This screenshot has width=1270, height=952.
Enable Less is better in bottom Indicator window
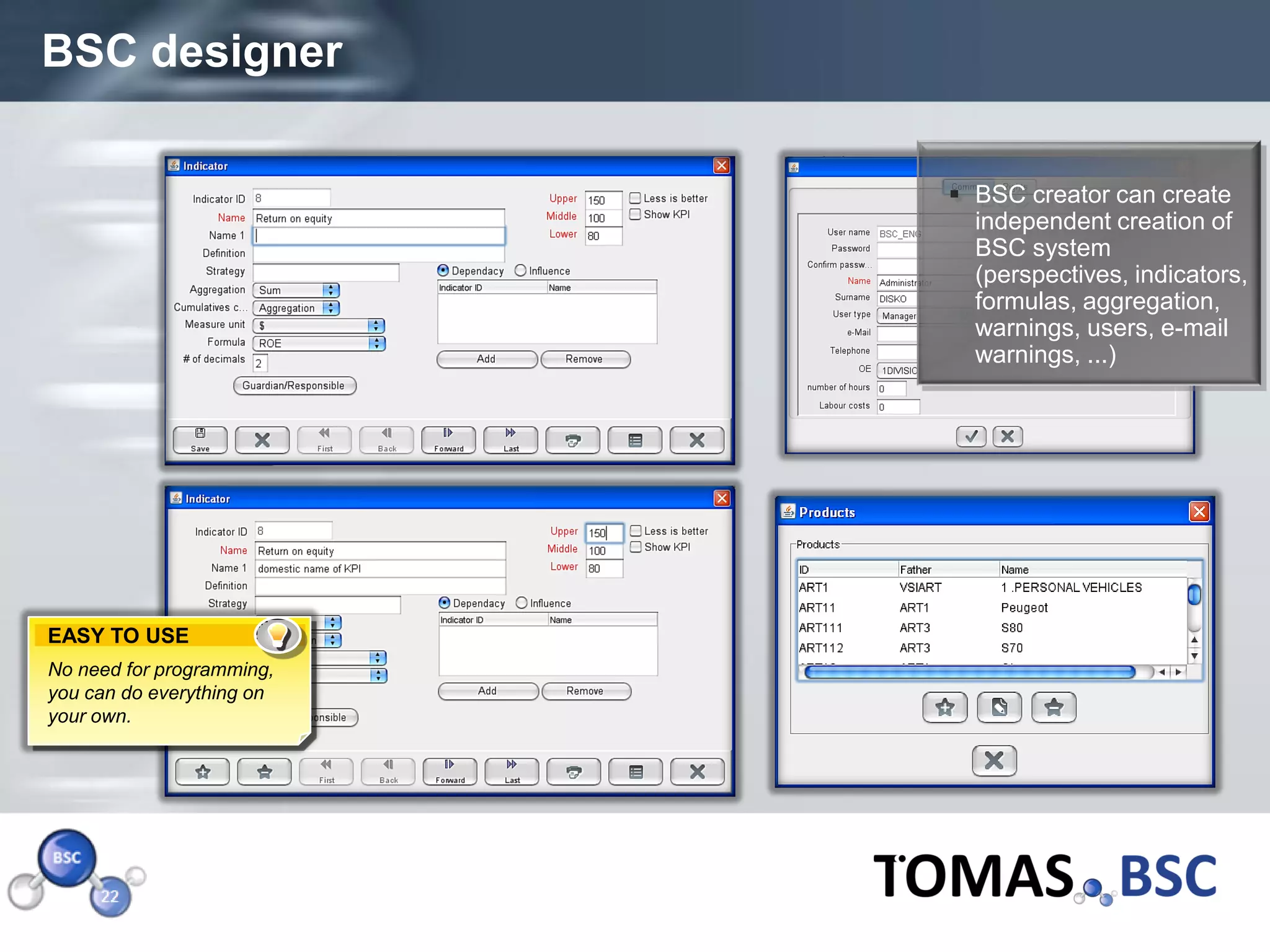636,531
